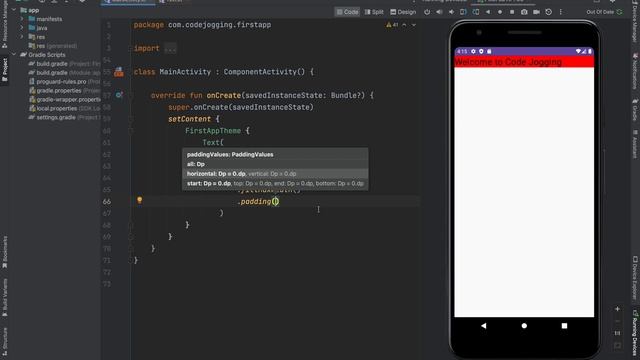Open the Bookmarks tool window
640x360 pixels.
4,252
